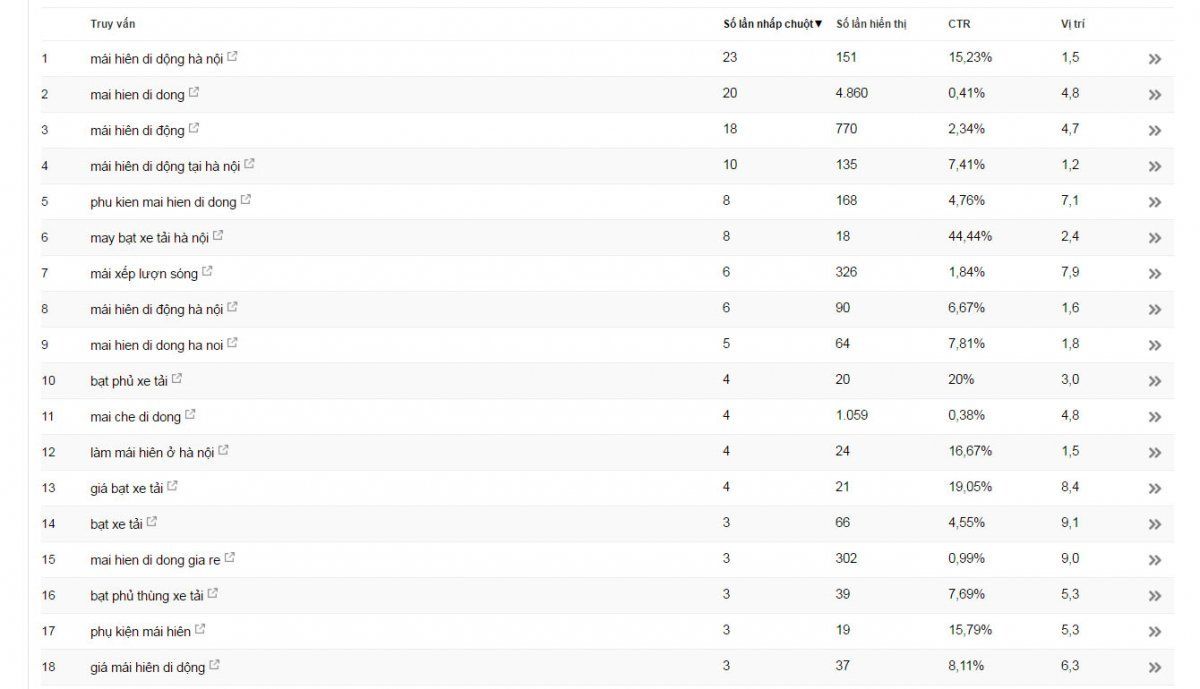Open query 'phu kien mai hien di dong'
This screenshot has height=689, width=1200.
click(163, 202)
